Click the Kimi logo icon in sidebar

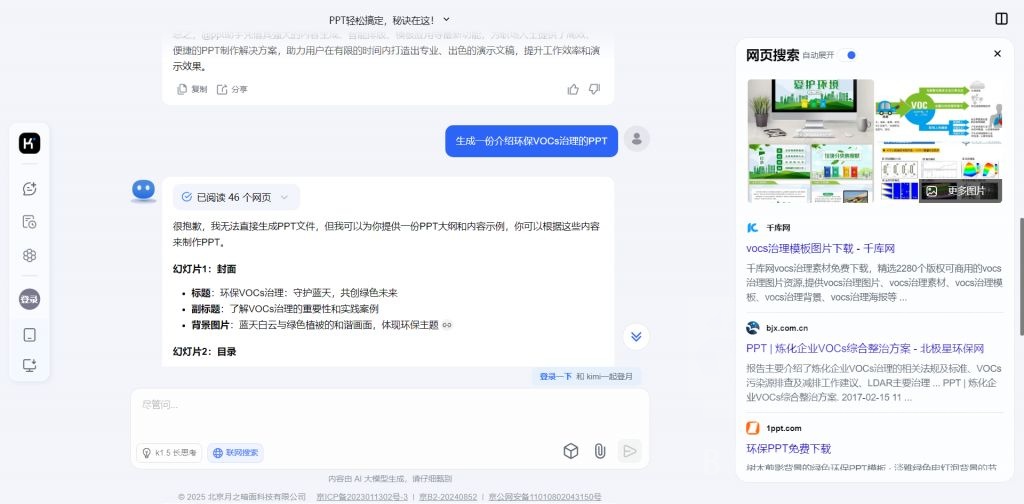point(29,143)
